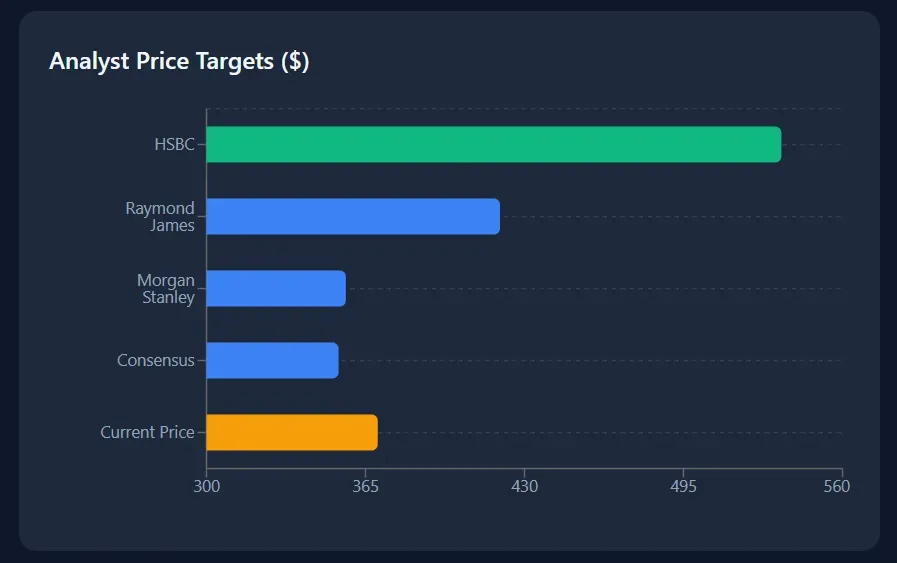The width and height of the screenshot is (897, 563).
Task: Click the Morgan Stanley price target bar
Action: [276, 289]
